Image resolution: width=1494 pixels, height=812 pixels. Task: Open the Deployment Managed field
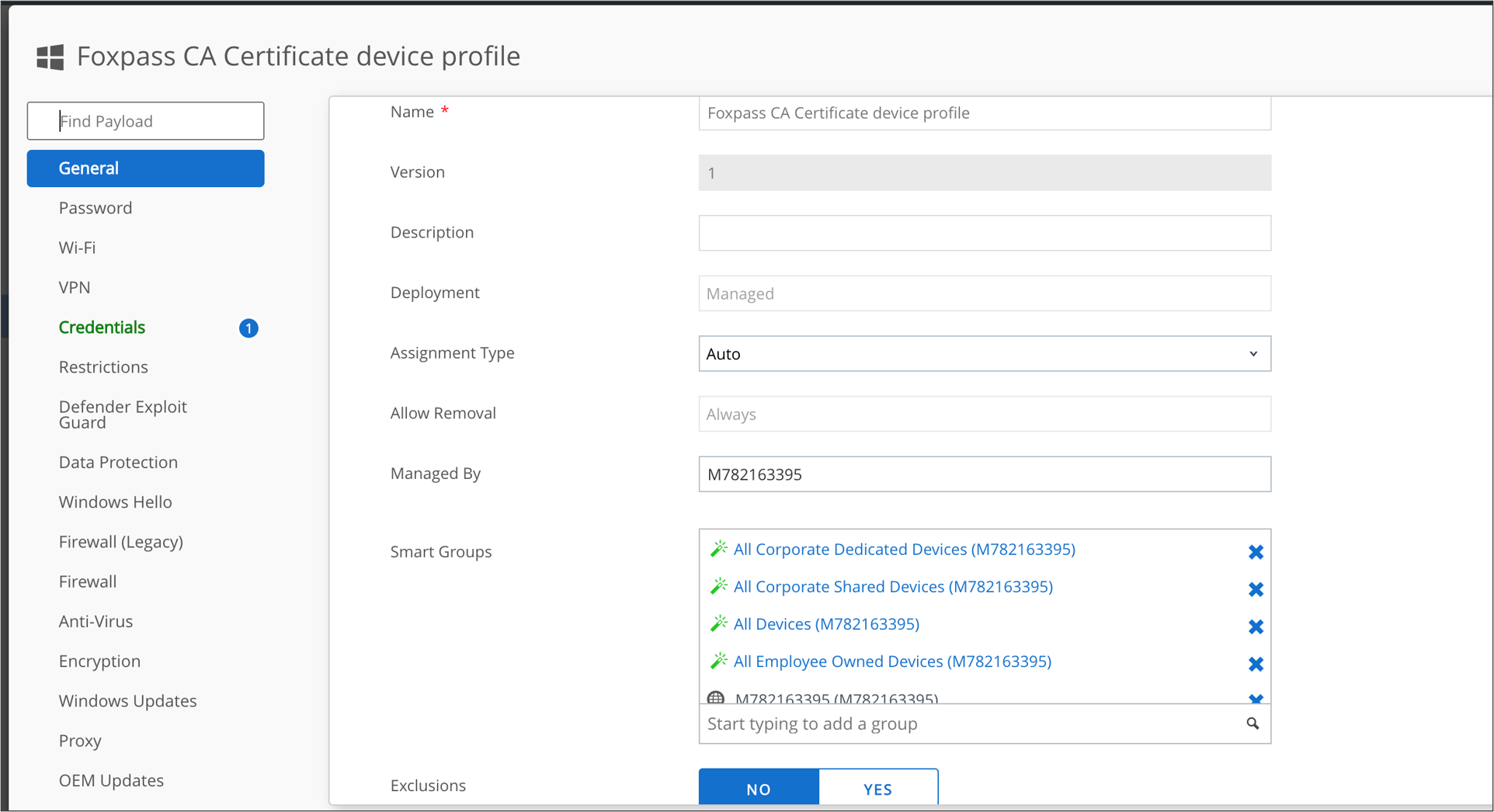point(985,293)
